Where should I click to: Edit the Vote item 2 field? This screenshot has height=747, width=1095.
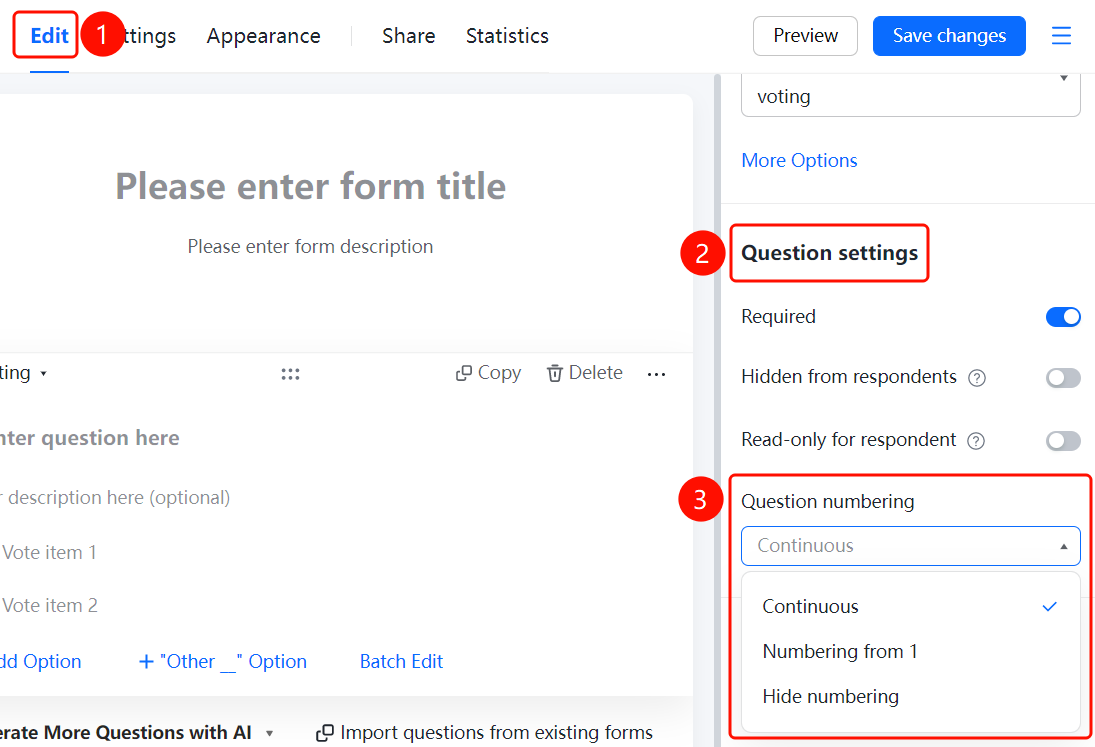50,606
